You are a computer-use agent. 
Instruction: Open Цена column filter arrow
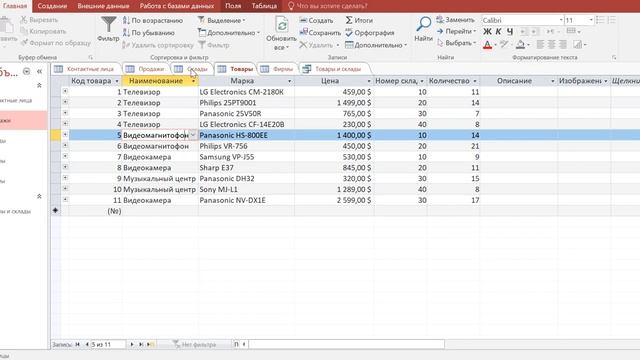point(369,81)
